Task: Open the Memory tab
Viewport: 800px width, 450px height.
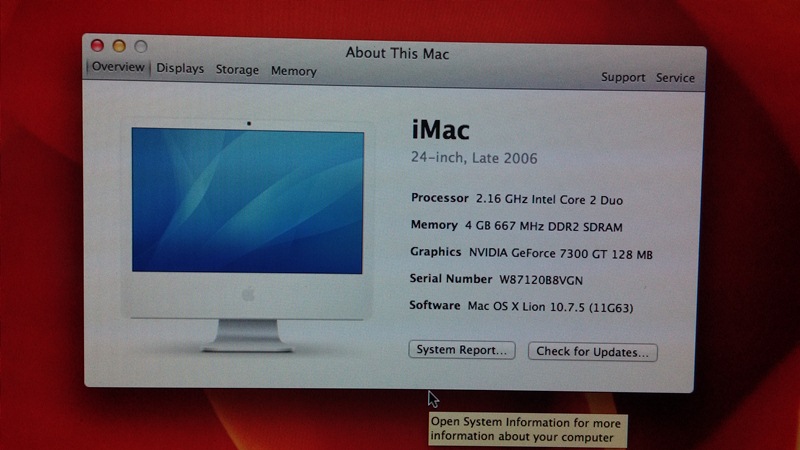Action: point(293,71)
